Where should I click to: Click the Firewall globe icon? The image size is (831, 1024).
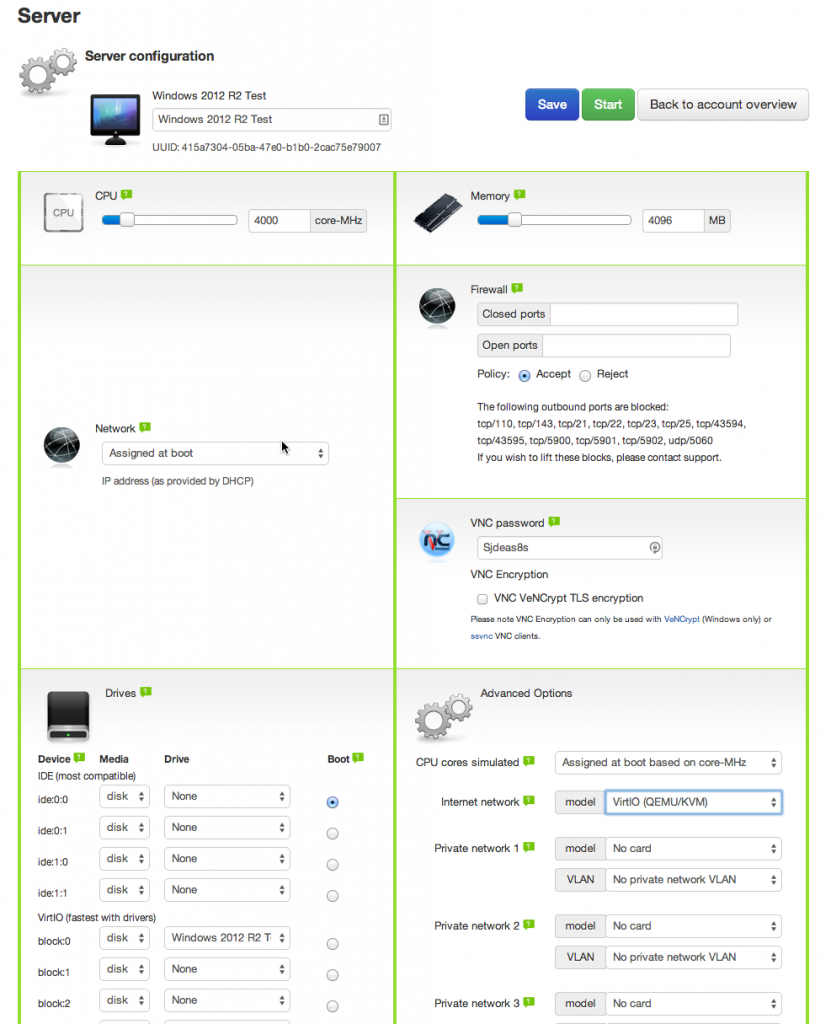[437, 307]
